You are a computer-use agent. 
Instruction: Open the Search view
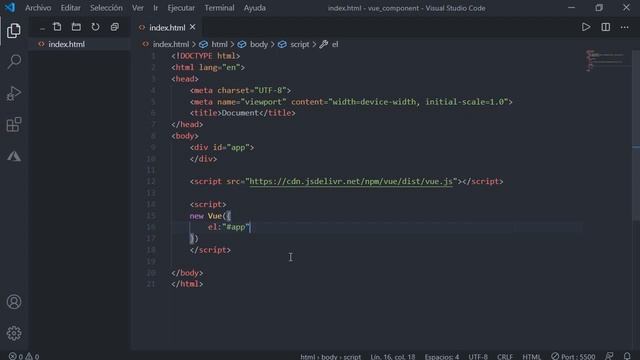pos(13,62)
